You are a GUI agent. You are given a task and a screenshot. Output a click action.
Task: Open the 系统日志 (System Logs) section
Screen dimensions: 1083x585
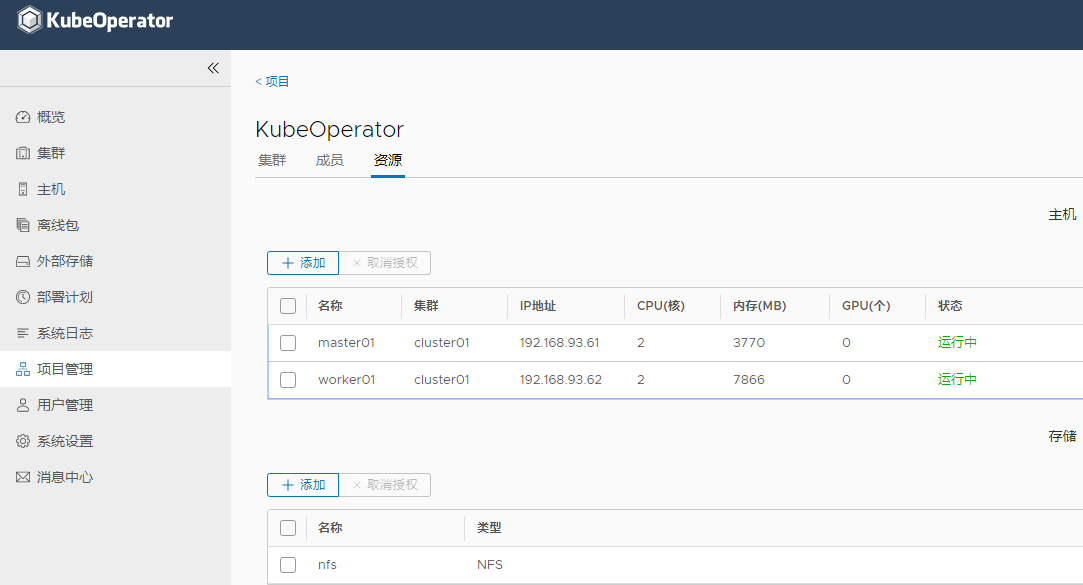58,332
